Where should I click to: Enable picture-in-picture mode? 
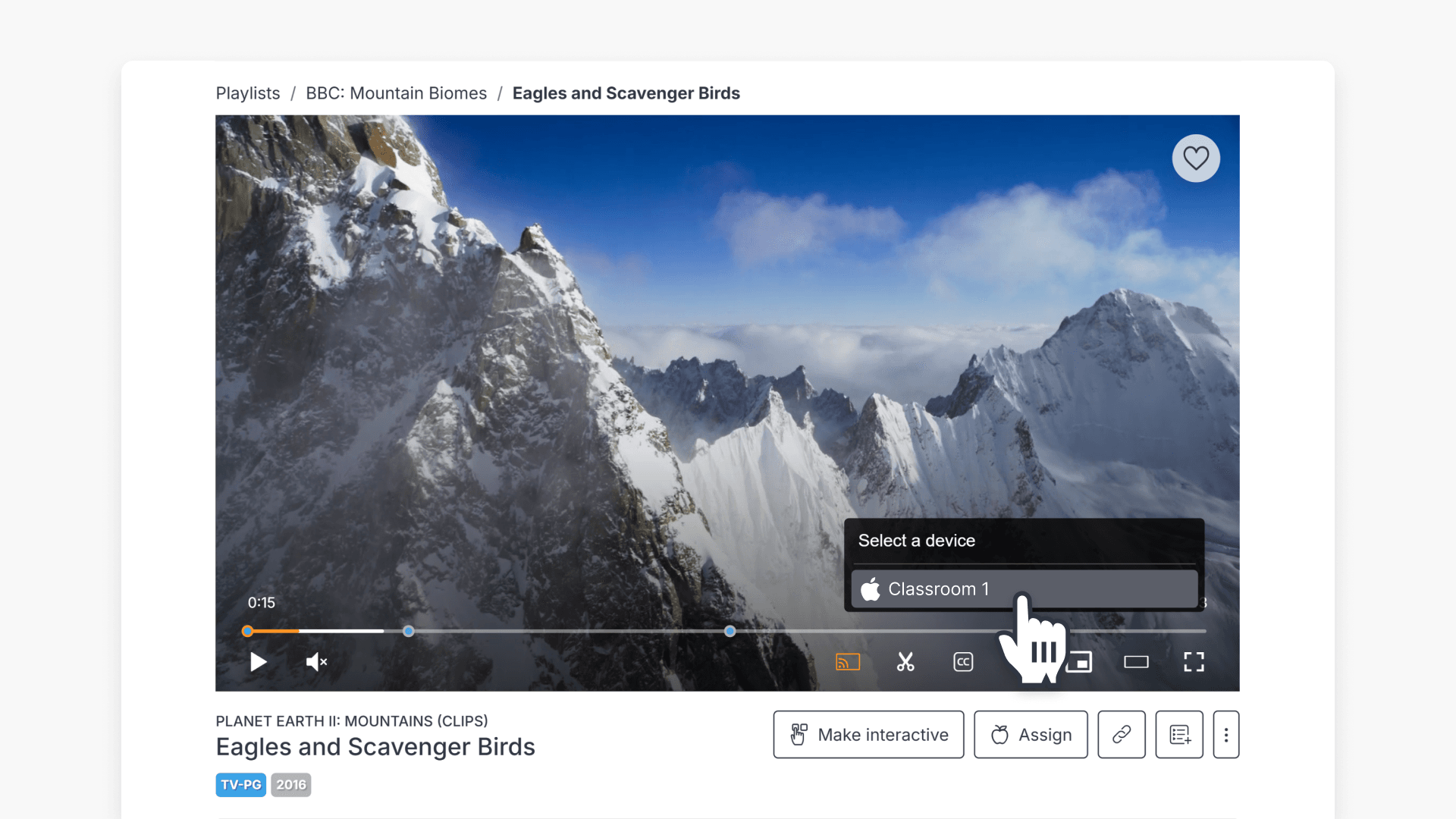point(1081,662)
